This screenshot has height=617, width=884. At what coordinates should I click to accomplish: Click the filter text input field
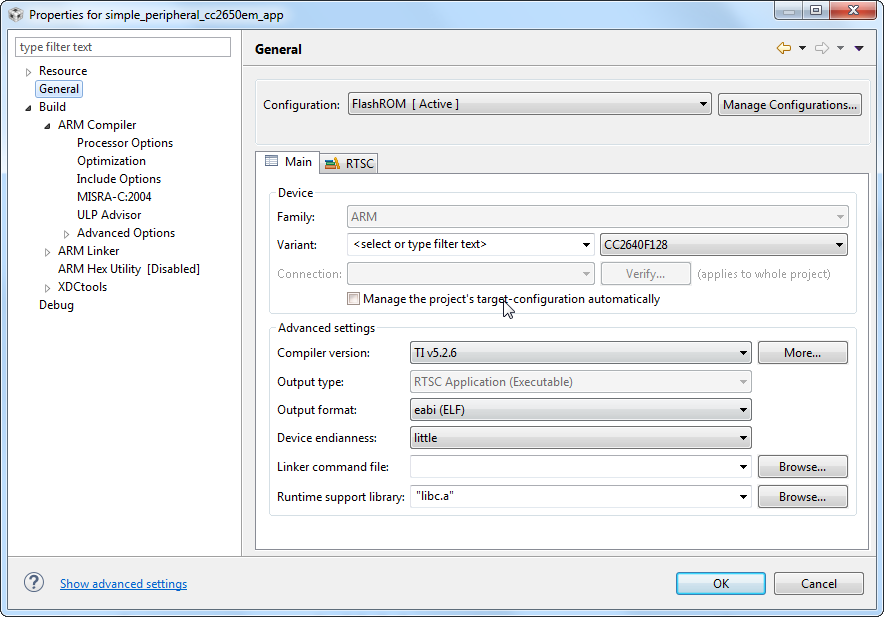(123, 47)
